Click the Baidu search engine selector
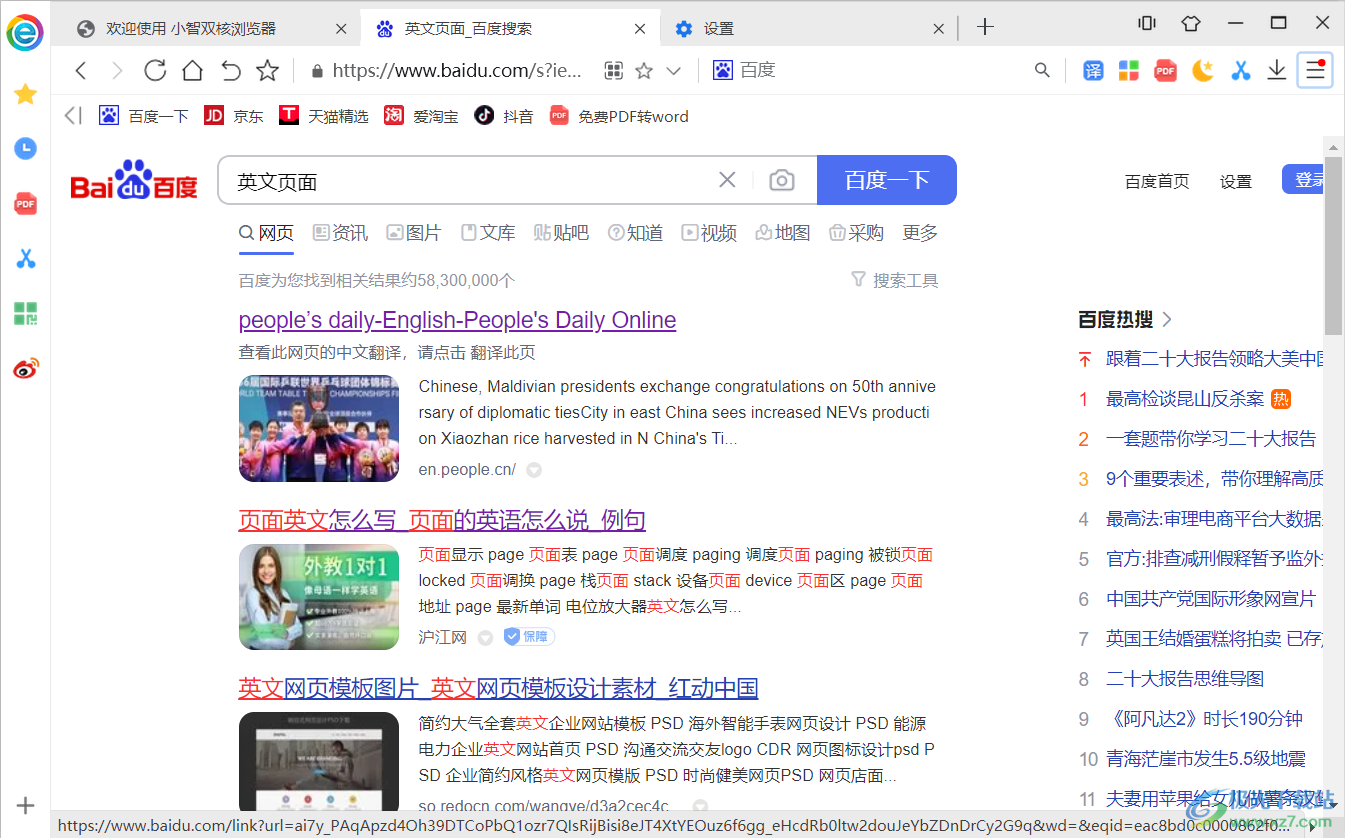 point(744,70)
